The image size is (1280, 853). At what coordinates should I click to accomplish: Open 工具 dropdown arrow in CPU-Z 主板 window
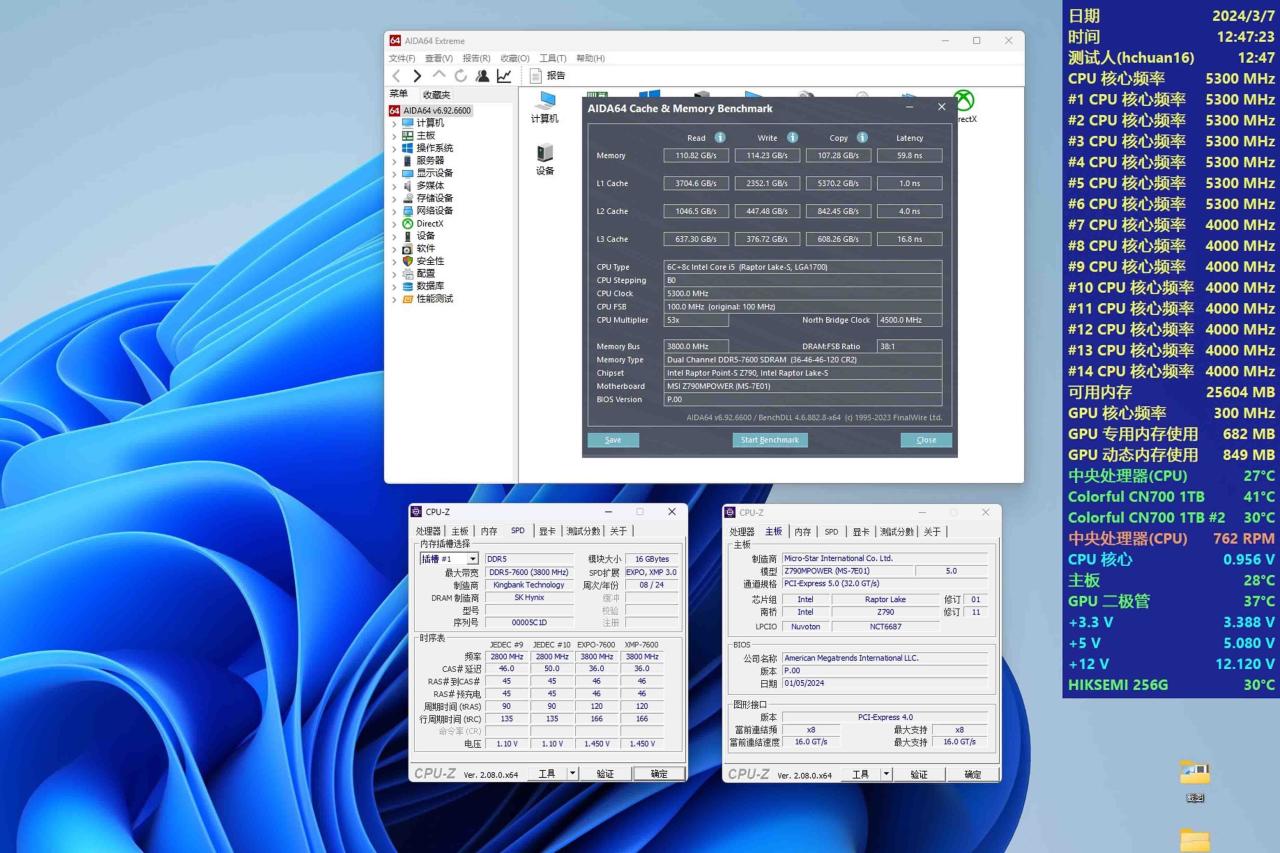(x=886, y=774)
